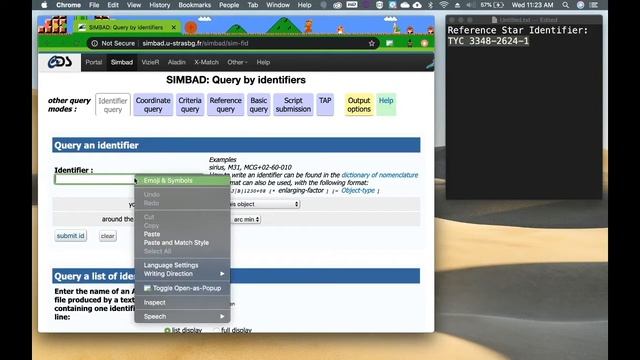This screenshot has width=640, height=360.
Task: Open the Window menu
Action: (x=278, y=5)
